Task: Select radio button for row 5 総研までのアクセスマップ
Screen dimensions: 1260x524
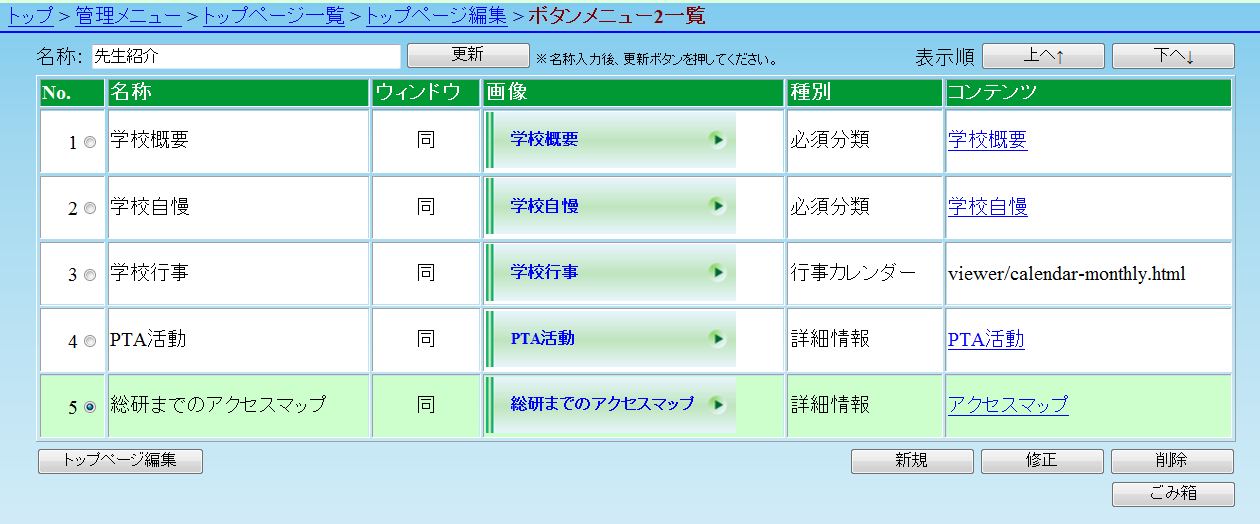Action: tap(90, 406)
